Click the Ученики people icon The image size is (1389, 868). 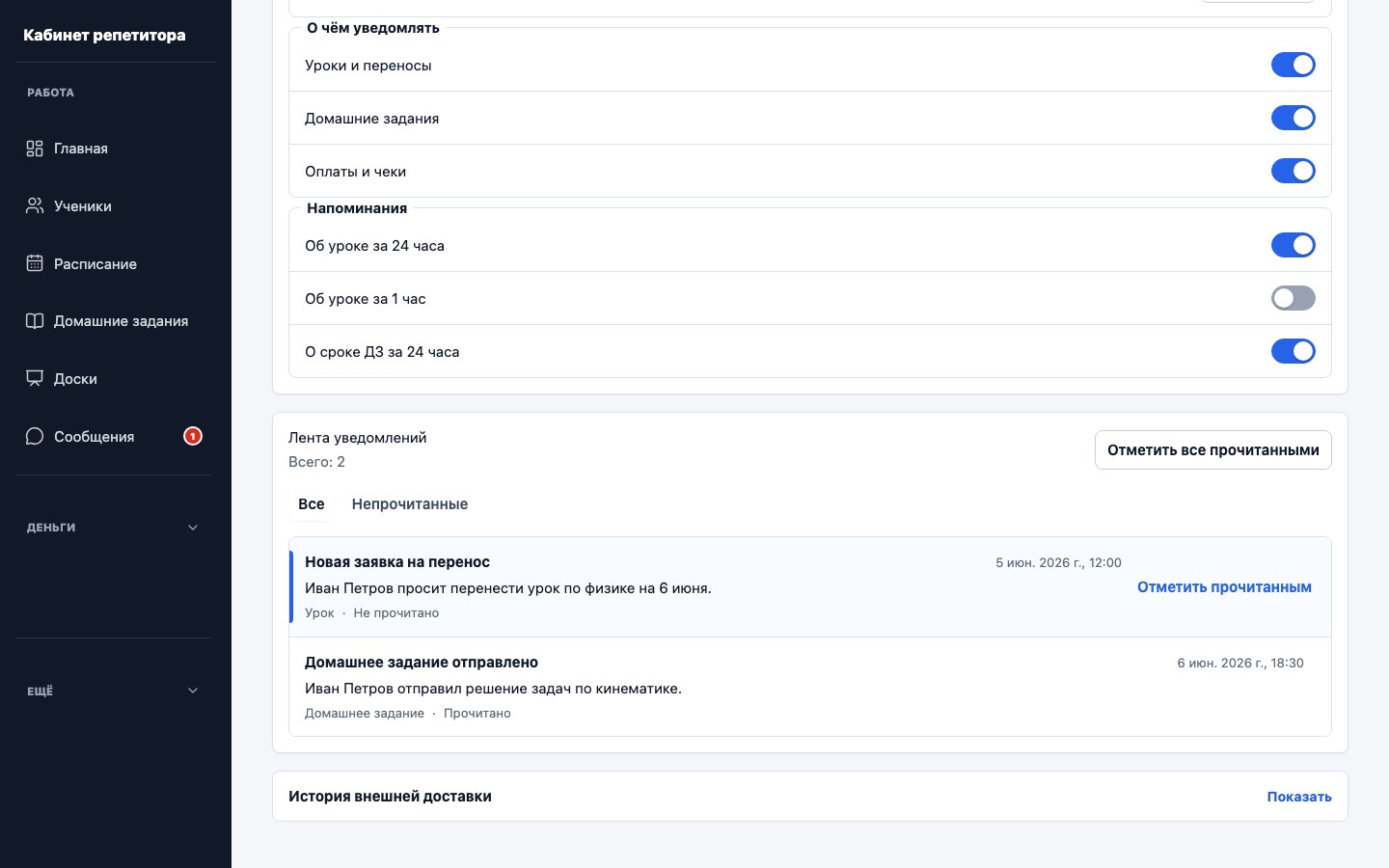click(35, 206)
